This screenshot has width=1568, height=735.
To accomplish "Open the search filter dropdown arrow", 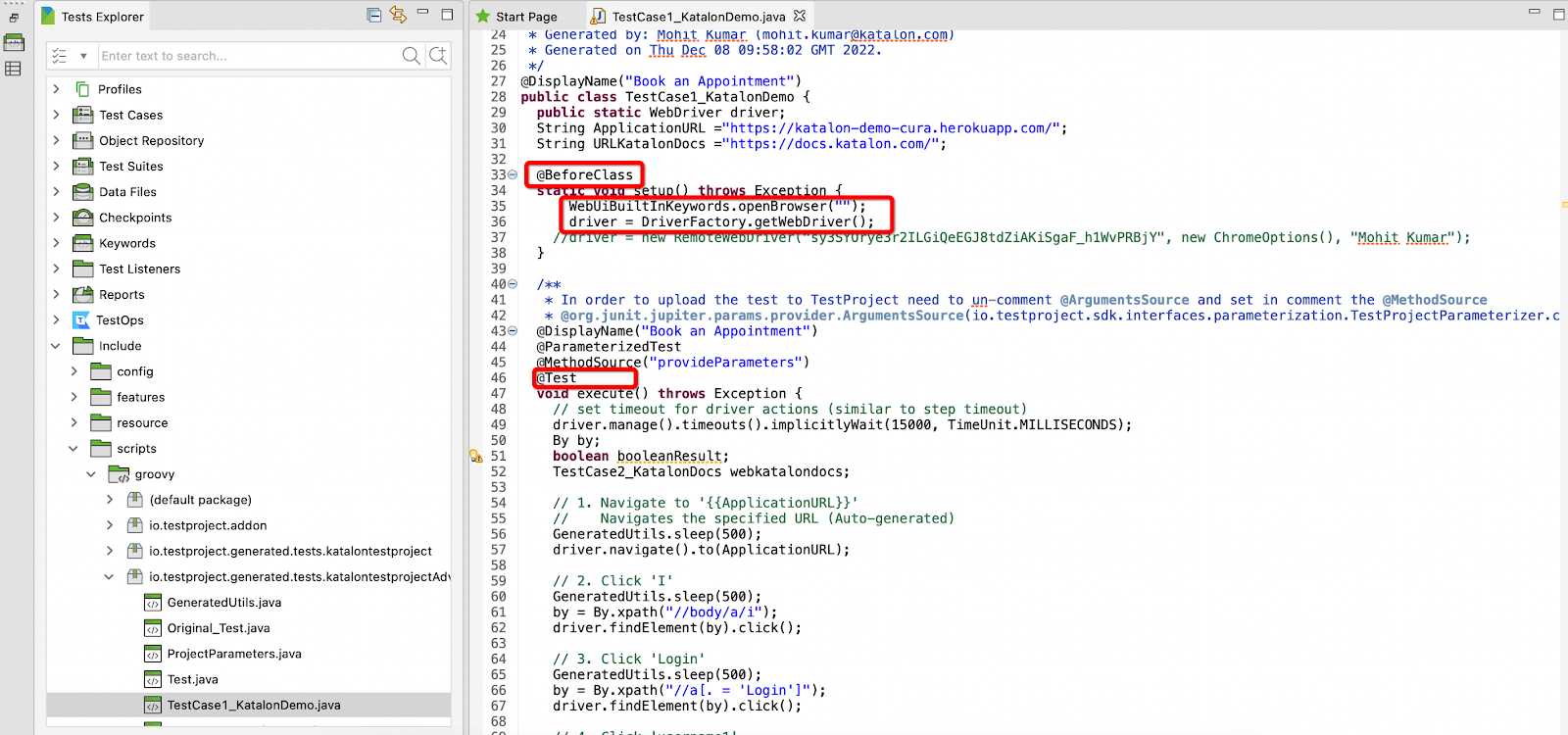I will 83,56.
